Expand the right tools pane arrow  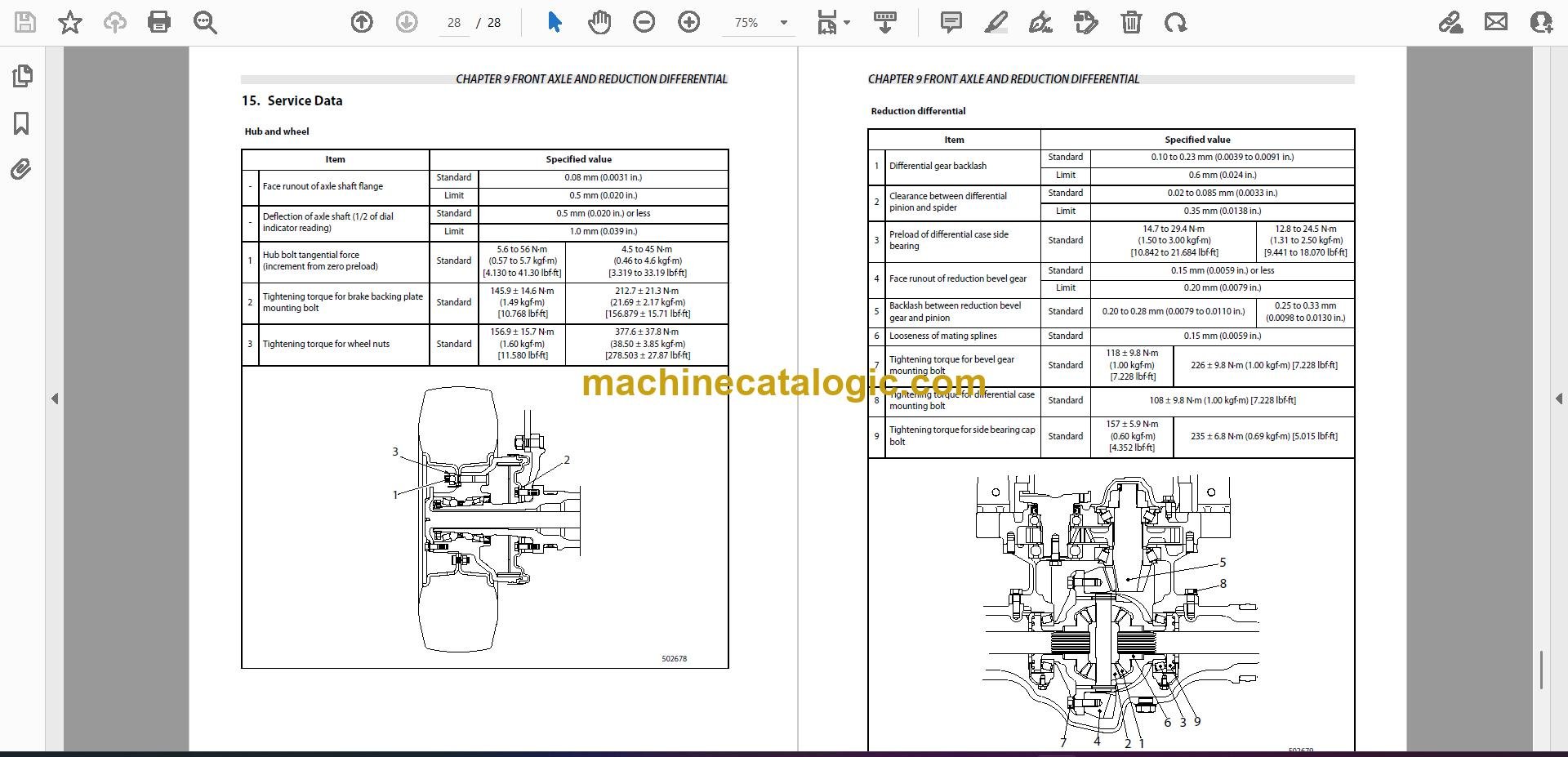[x=1558, y=399]
